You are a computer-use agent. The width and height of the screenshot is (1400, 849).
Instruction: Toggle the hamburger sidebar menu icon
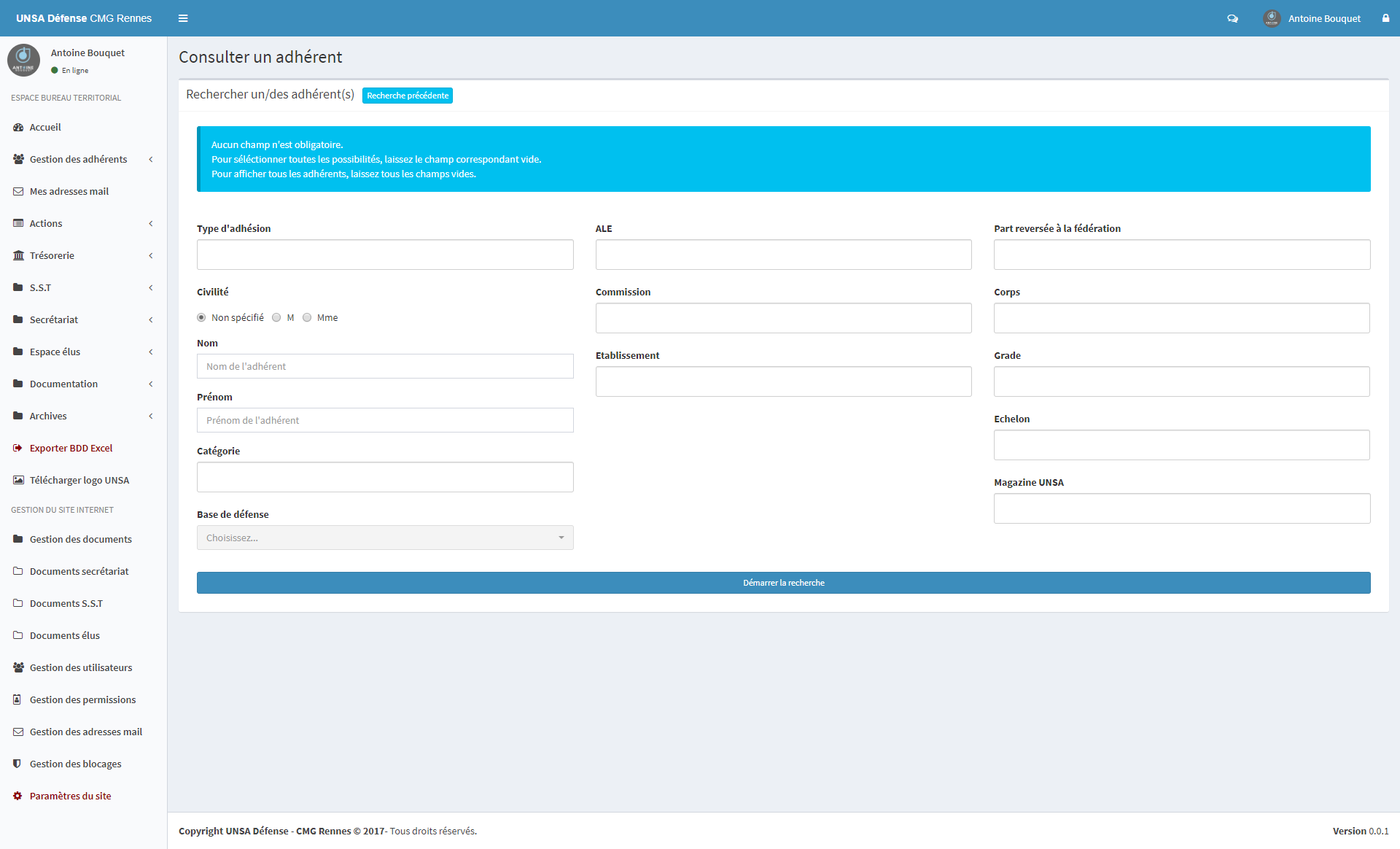click(x=183, y=18)
